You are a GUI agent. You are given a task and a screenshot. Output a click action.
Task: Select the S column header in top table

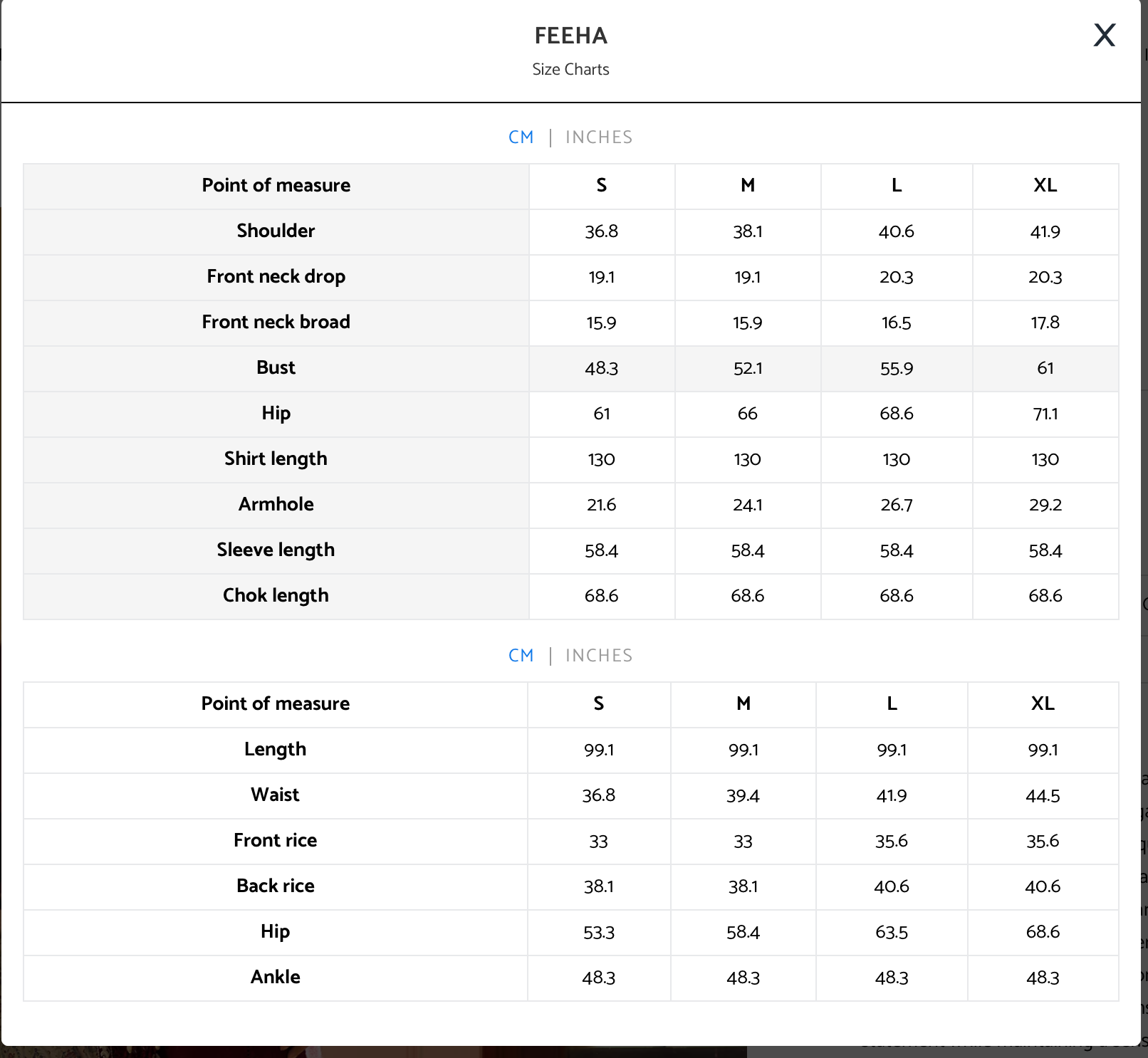point(602,185)
